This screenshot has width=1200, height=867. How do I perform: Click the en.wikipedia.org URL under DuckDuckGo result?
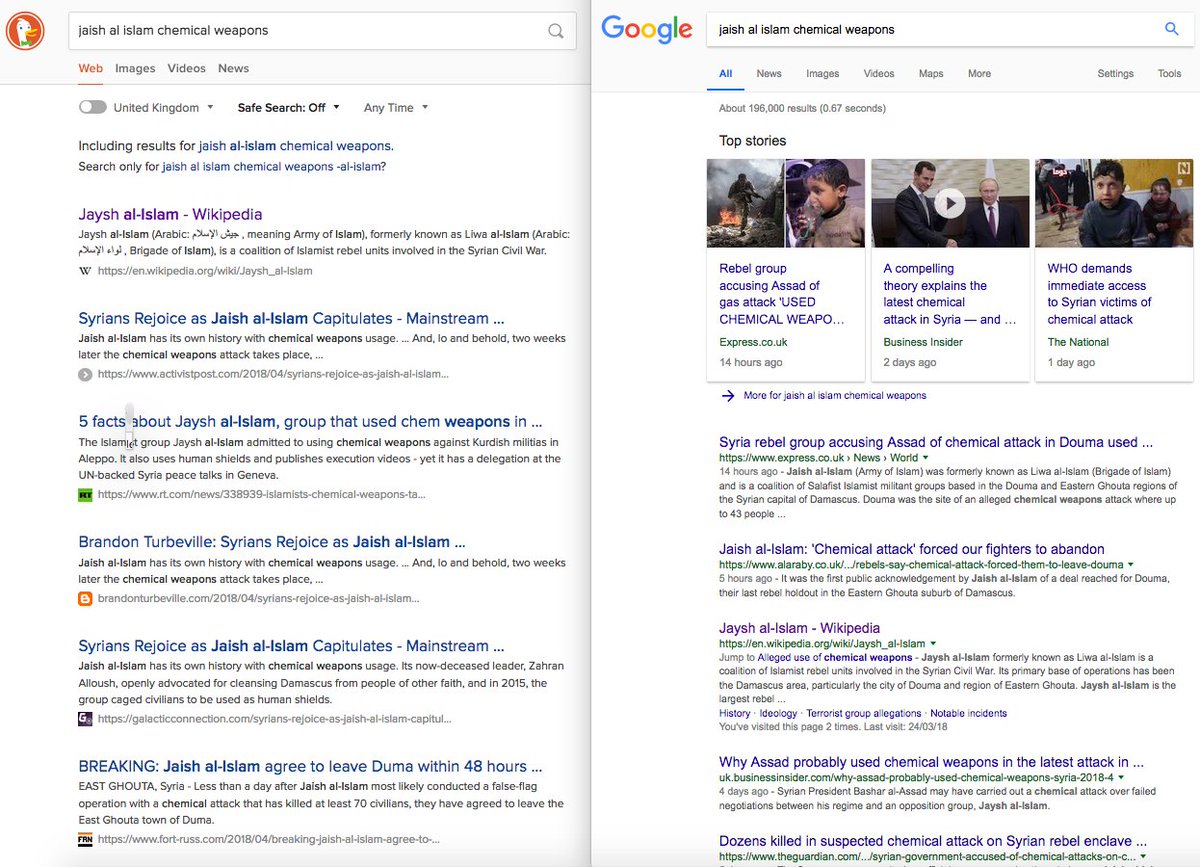pos(205,271)
